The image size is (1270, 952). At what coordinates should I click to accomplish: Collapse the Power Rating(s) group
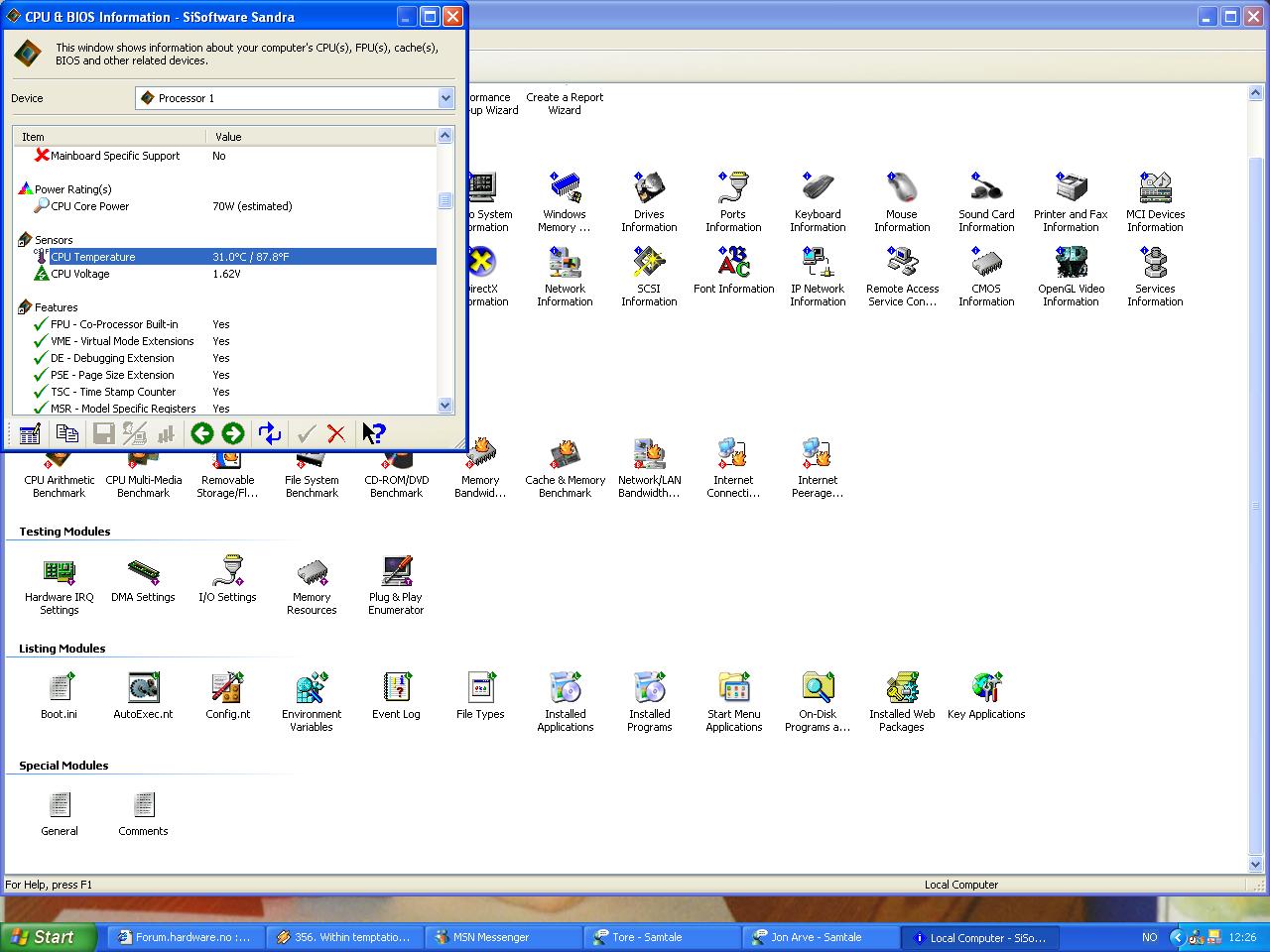click(25, 188)
